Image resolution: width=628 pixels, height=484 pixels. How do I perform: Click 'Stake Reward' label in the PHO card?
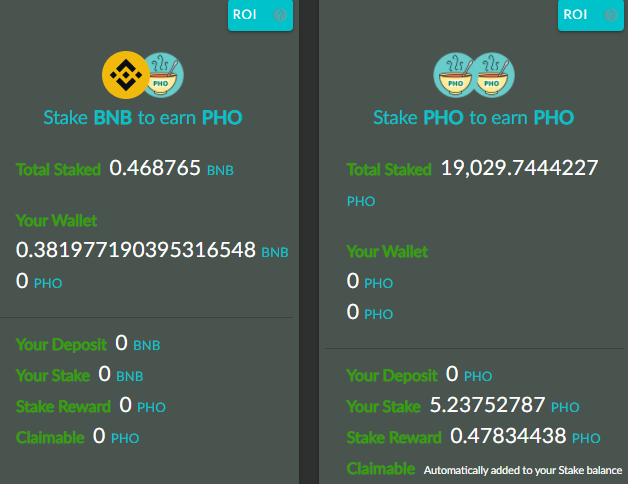coord(394,438)
